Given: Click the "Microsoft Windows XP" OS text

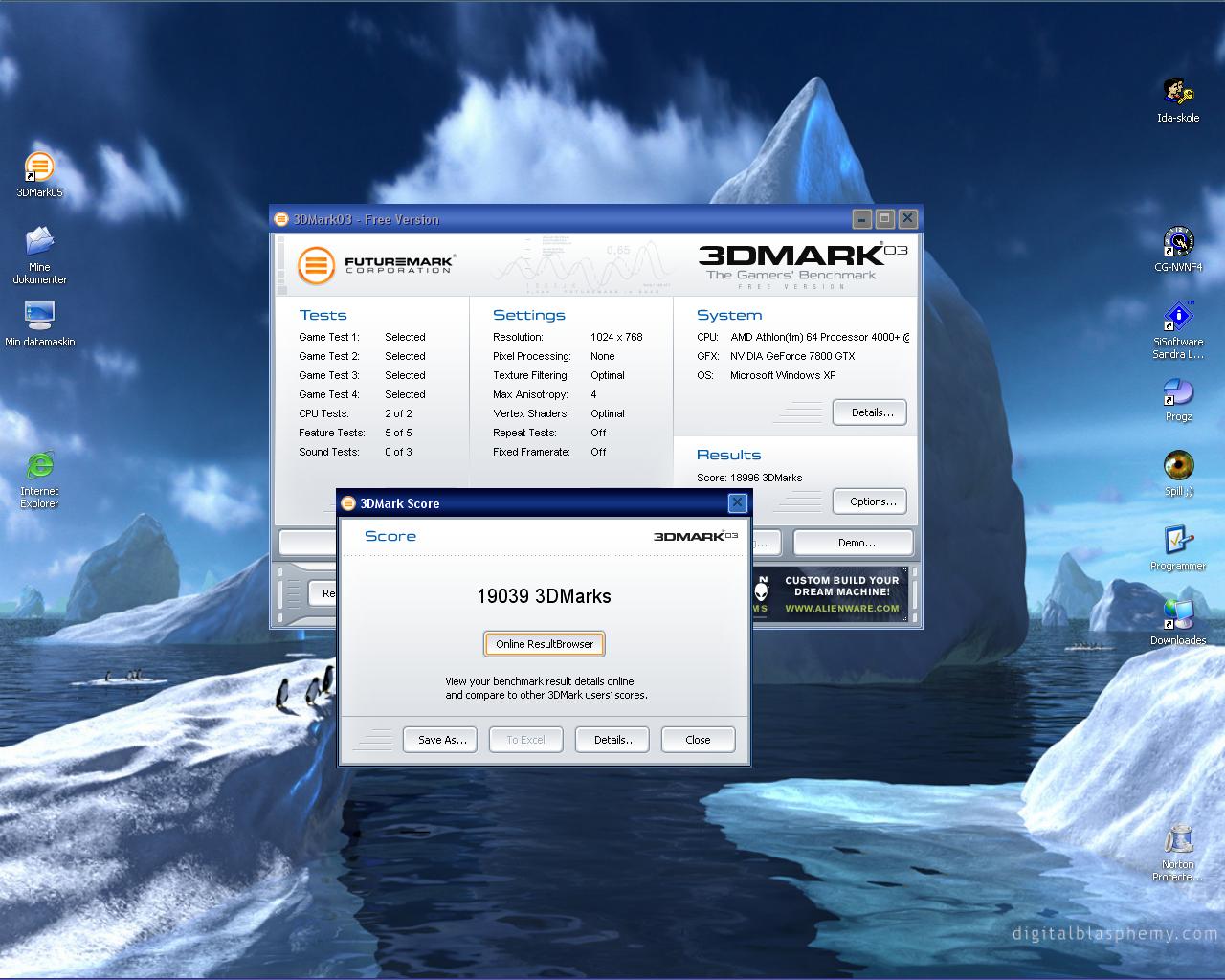Looking at the screenshot, I should point(783,375).
